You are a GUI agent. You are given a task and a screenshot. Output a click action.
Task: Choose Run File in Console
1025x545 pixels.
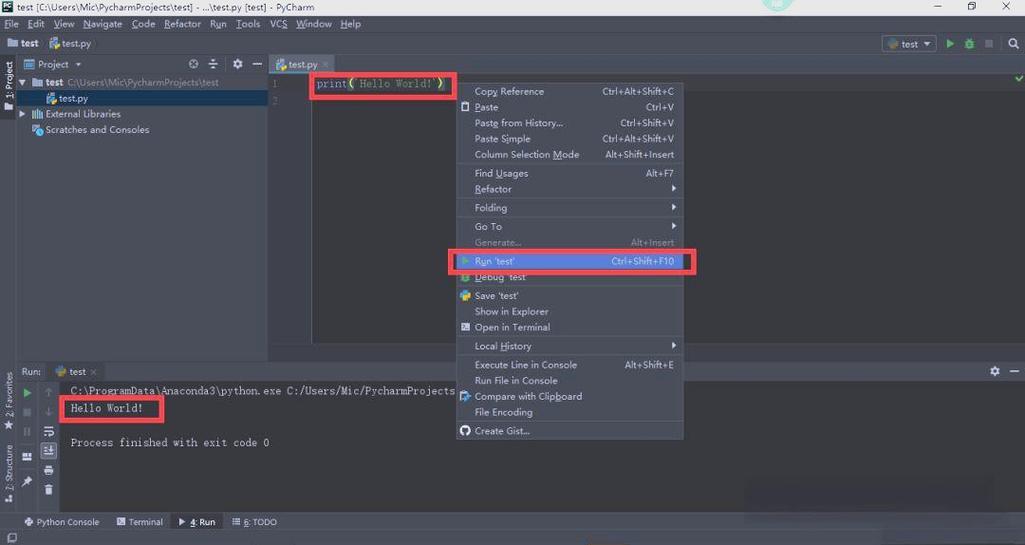pyautogui.click(x=569, y=380)
